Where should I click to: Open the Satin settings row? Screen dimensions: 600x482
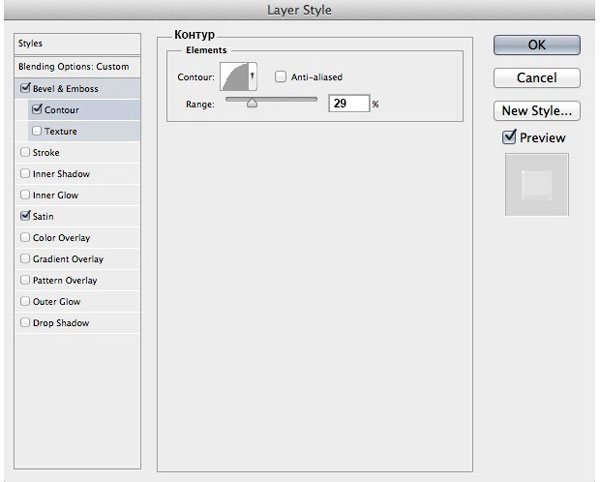(77, 217)
